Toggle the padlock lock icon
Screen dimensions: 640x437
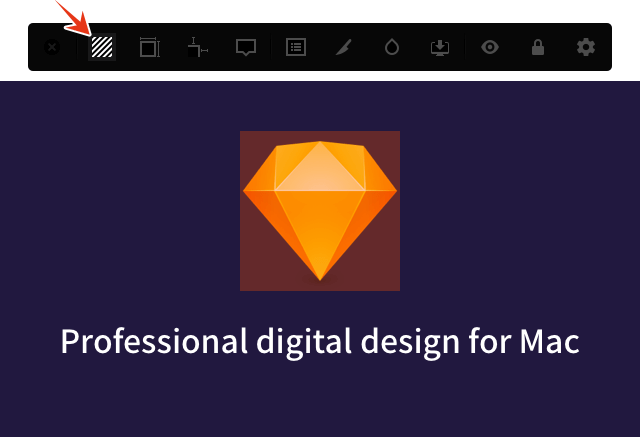pos(538,47)
